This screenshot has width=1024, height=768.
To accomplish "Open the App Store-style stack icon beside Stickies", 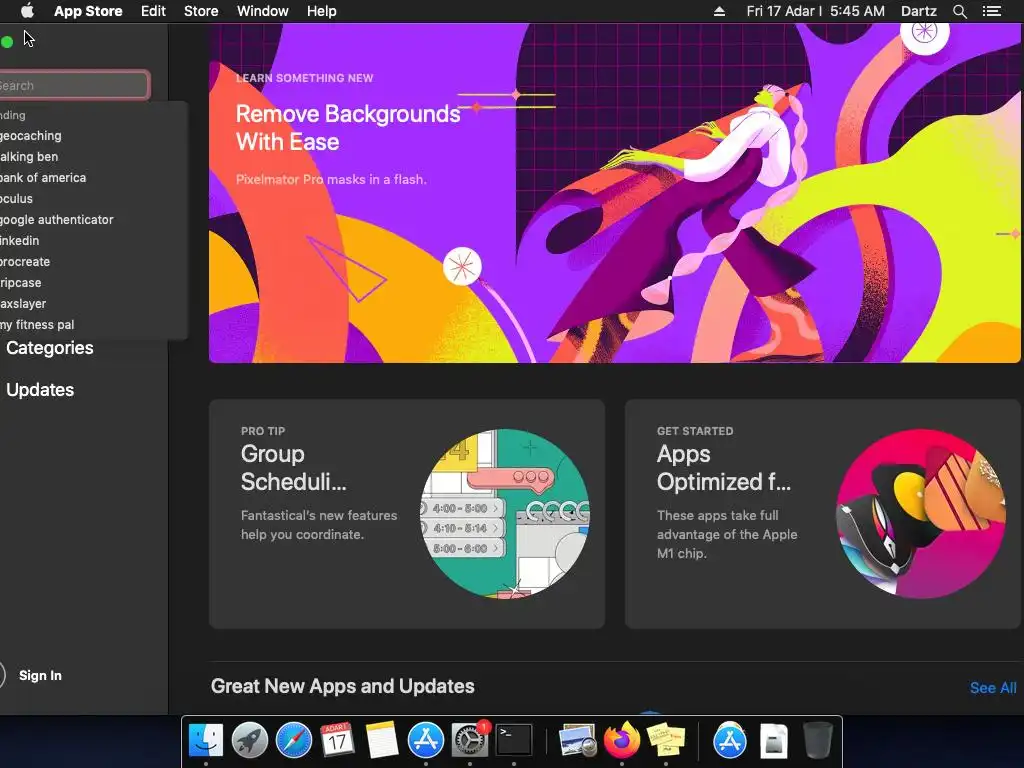I will click(729, 741).
